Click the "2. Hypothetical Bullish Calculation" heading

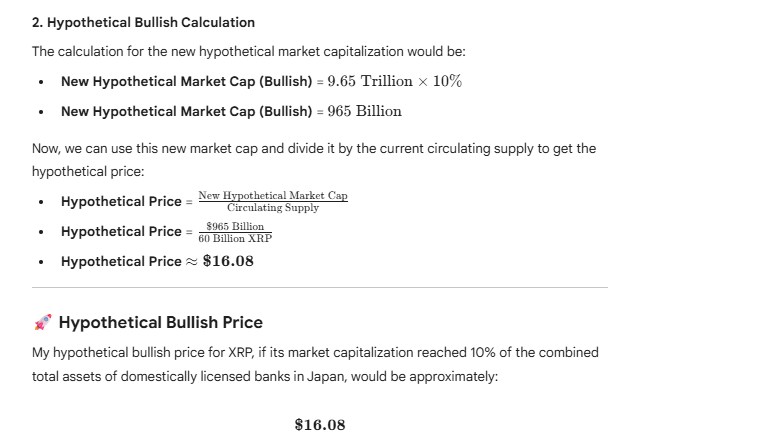tap(143, 22)
